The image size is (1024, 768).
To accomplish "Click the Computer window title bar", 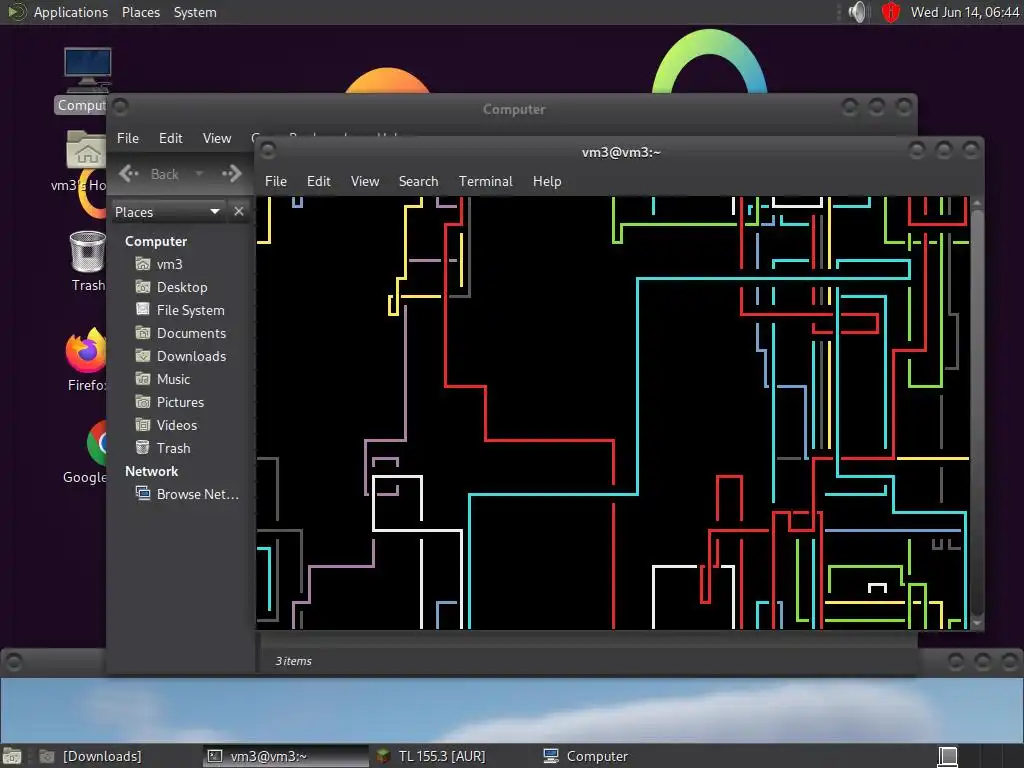I will pos(514,109).
